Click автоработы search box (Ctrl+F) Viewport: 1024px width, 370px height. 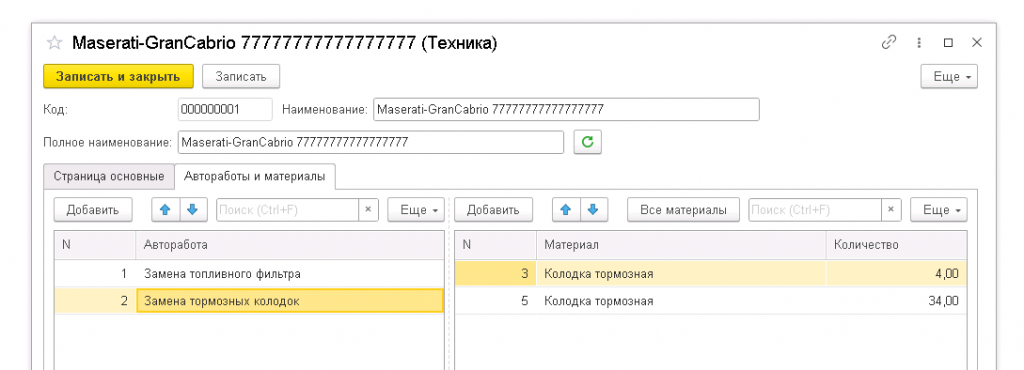point(287,209)
